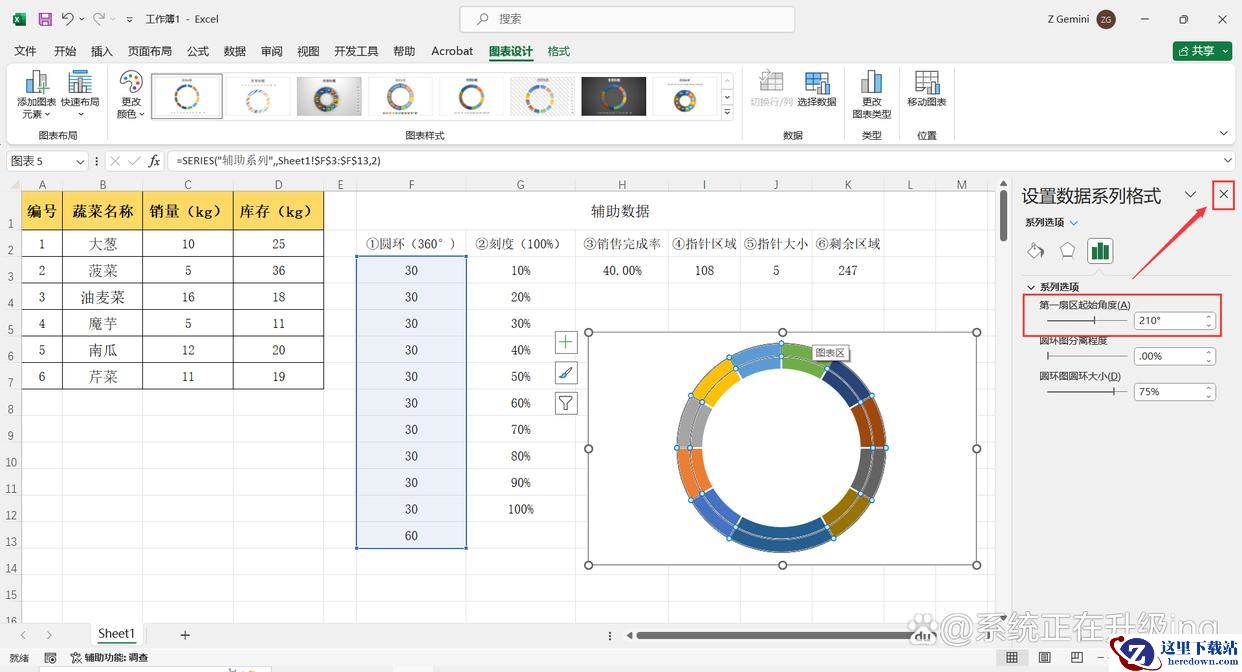Expand the chart styles gallery

click(727, 114)
